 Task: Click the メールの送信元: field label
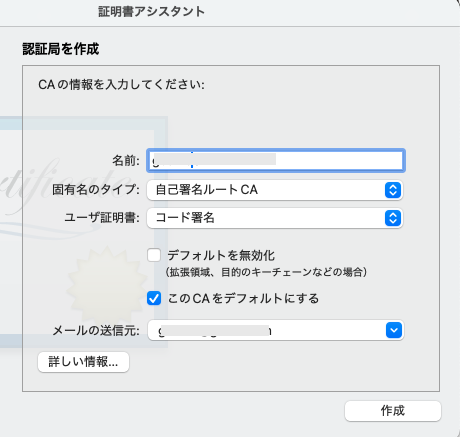pyautogui.click(x=96, y=330)
